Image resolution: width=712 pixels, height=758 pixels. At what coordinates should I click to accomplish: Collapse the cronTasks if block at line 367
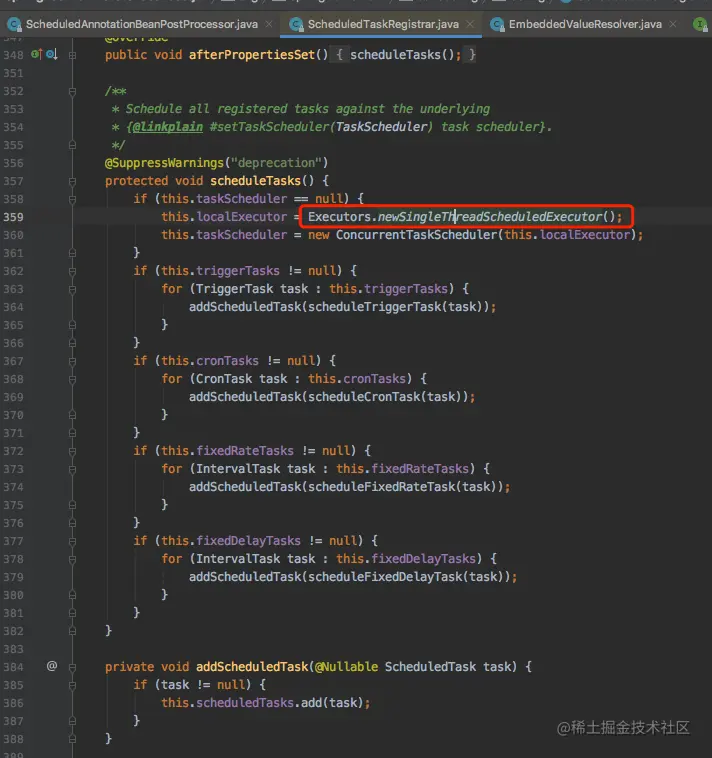[x=73, y=361]
